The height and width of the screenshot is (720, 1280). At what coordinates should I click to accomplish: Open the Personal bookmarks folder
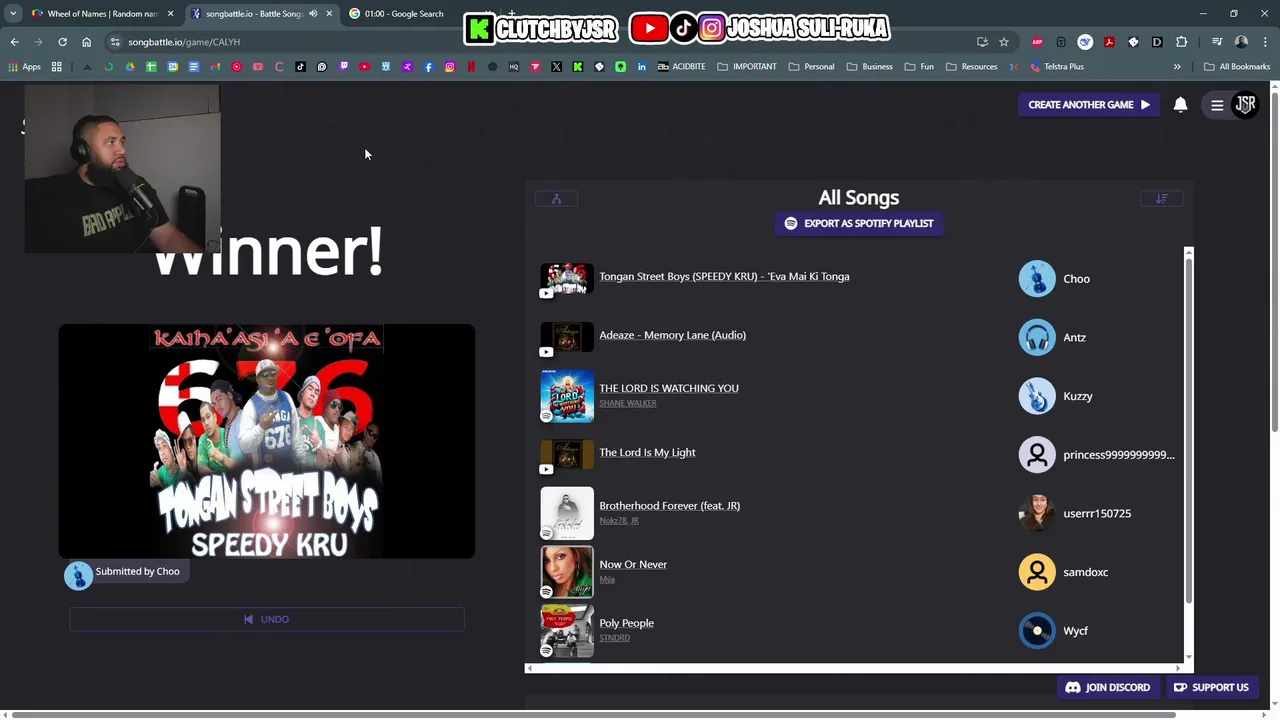coord(811,67)
